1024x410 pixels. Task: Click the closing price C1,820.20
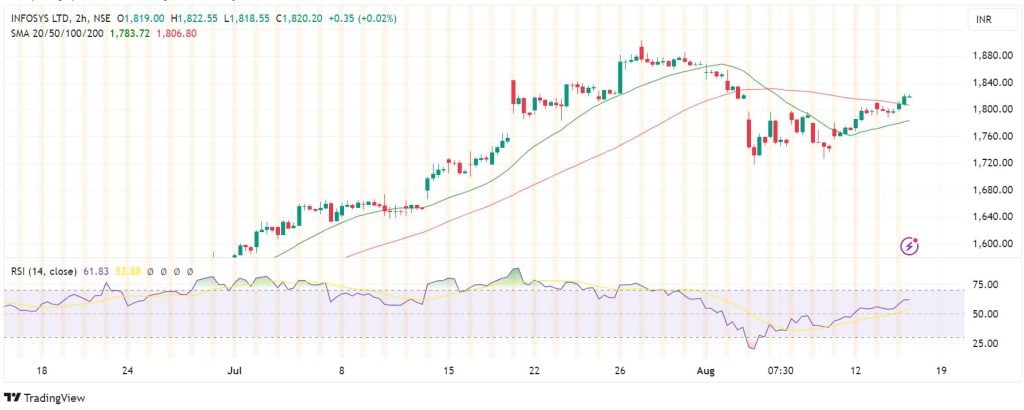[299, 19]
